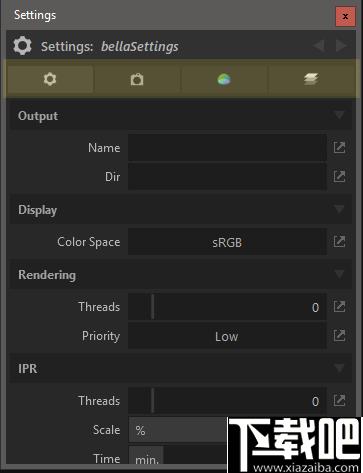Screen dimensions: 363x473
Task: Open the layers stack tab
Action: click(x=311, y=79)
